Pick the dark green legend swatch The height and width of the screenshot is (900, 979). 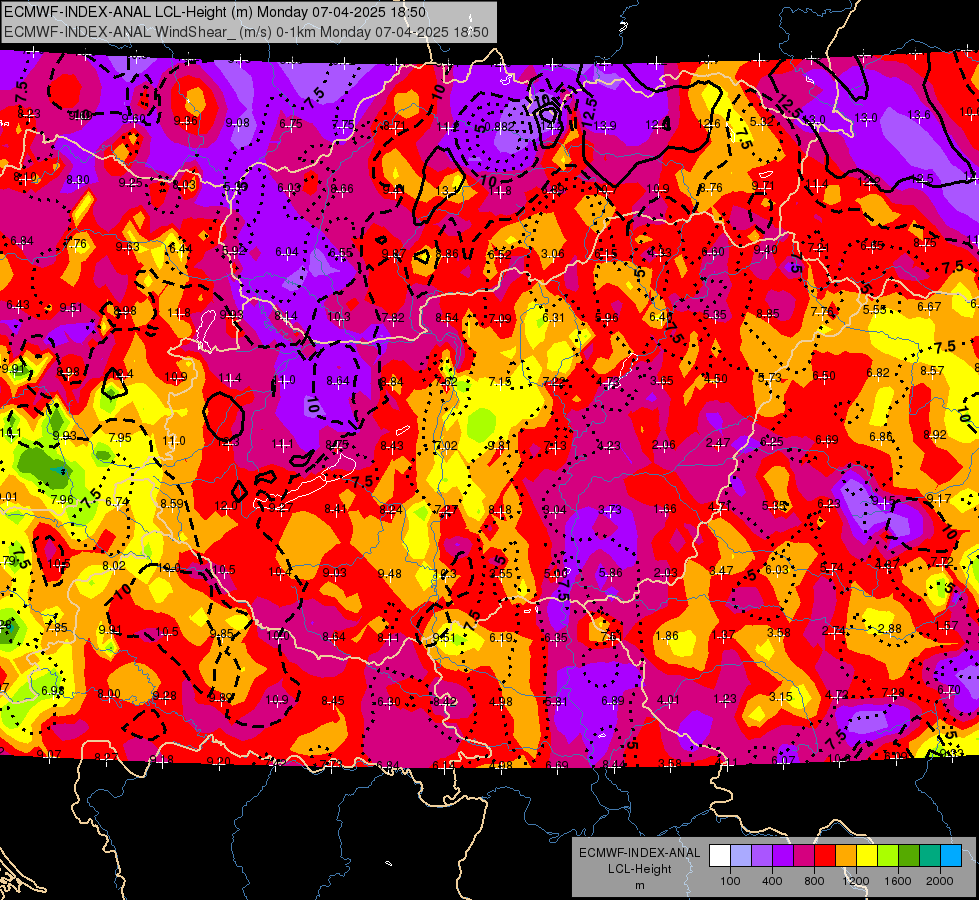click(908, 856)
